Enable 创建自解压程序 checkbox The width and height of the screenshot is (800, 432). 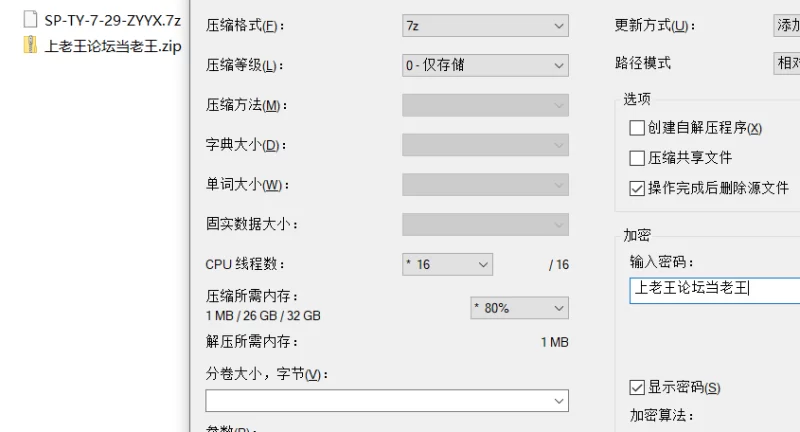click(x=637, y=128)
